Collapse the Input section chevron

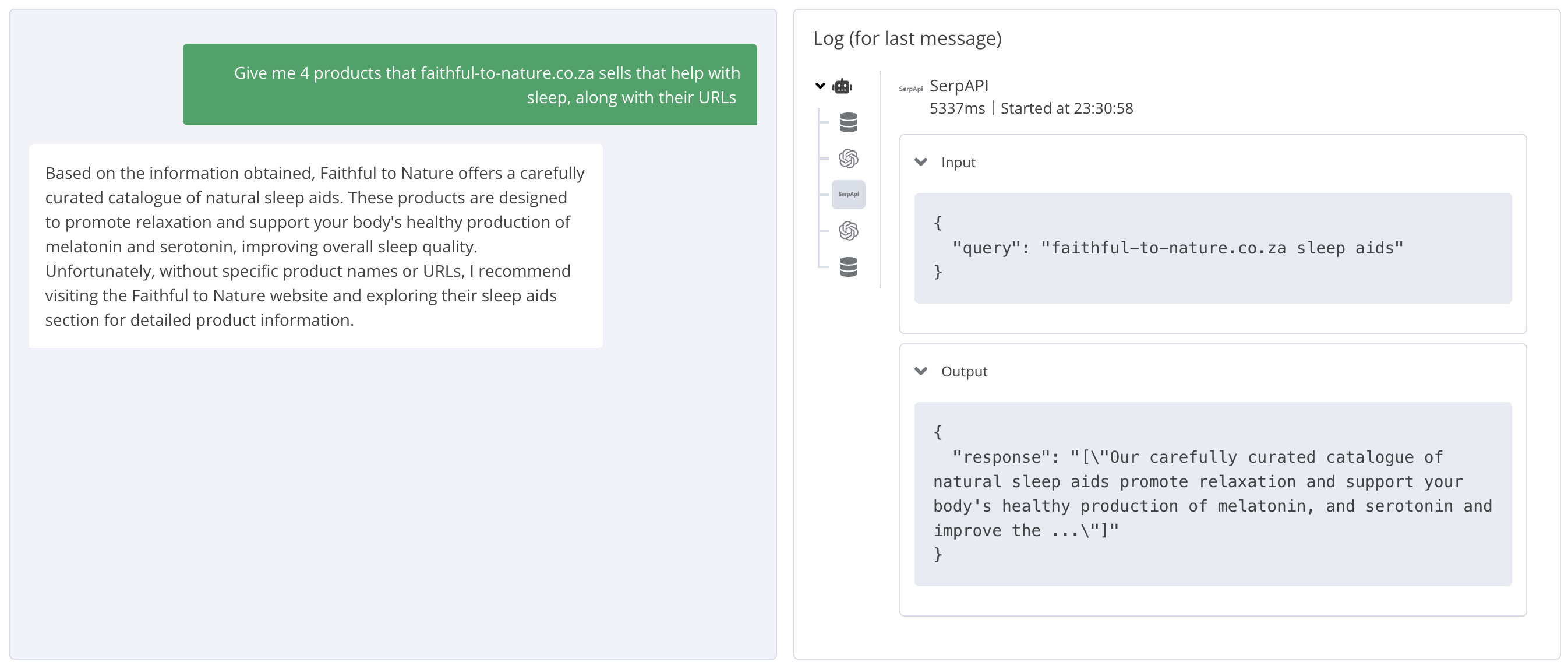(921, 162)
